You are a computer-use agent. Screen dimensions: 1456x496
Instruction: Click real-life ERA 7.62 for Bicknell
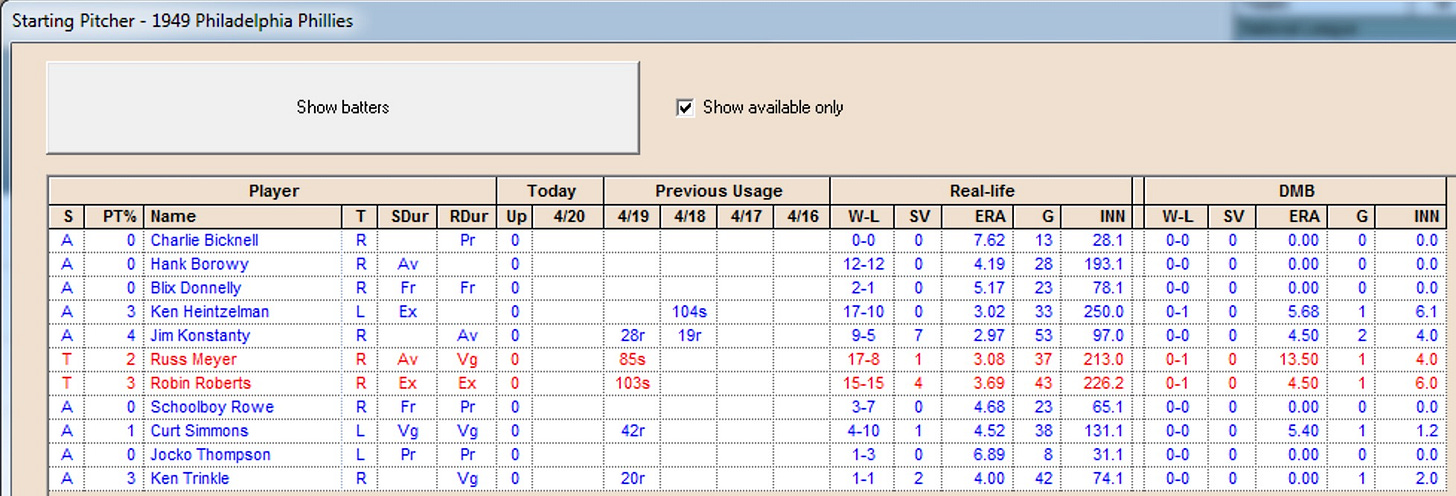(x=991, y=240)
